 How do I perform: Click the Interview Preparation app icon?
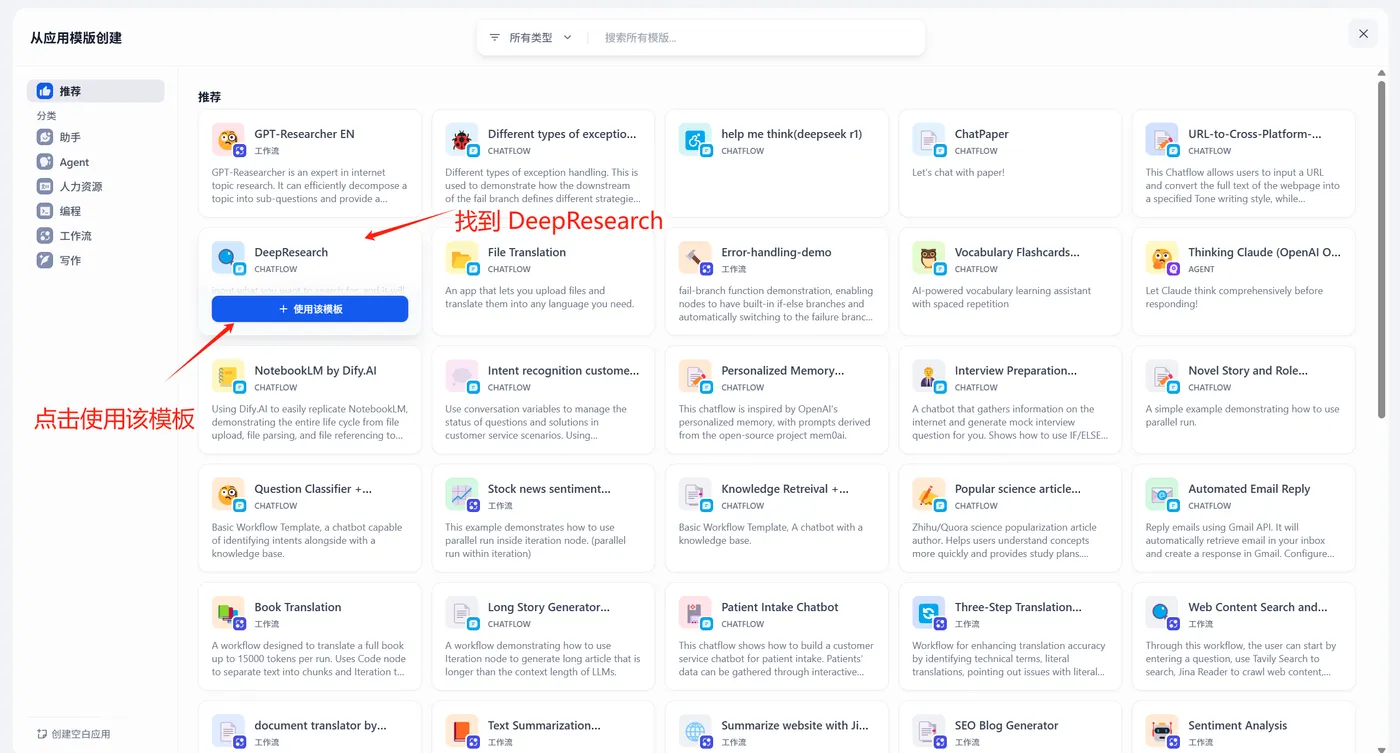(928, 375)
